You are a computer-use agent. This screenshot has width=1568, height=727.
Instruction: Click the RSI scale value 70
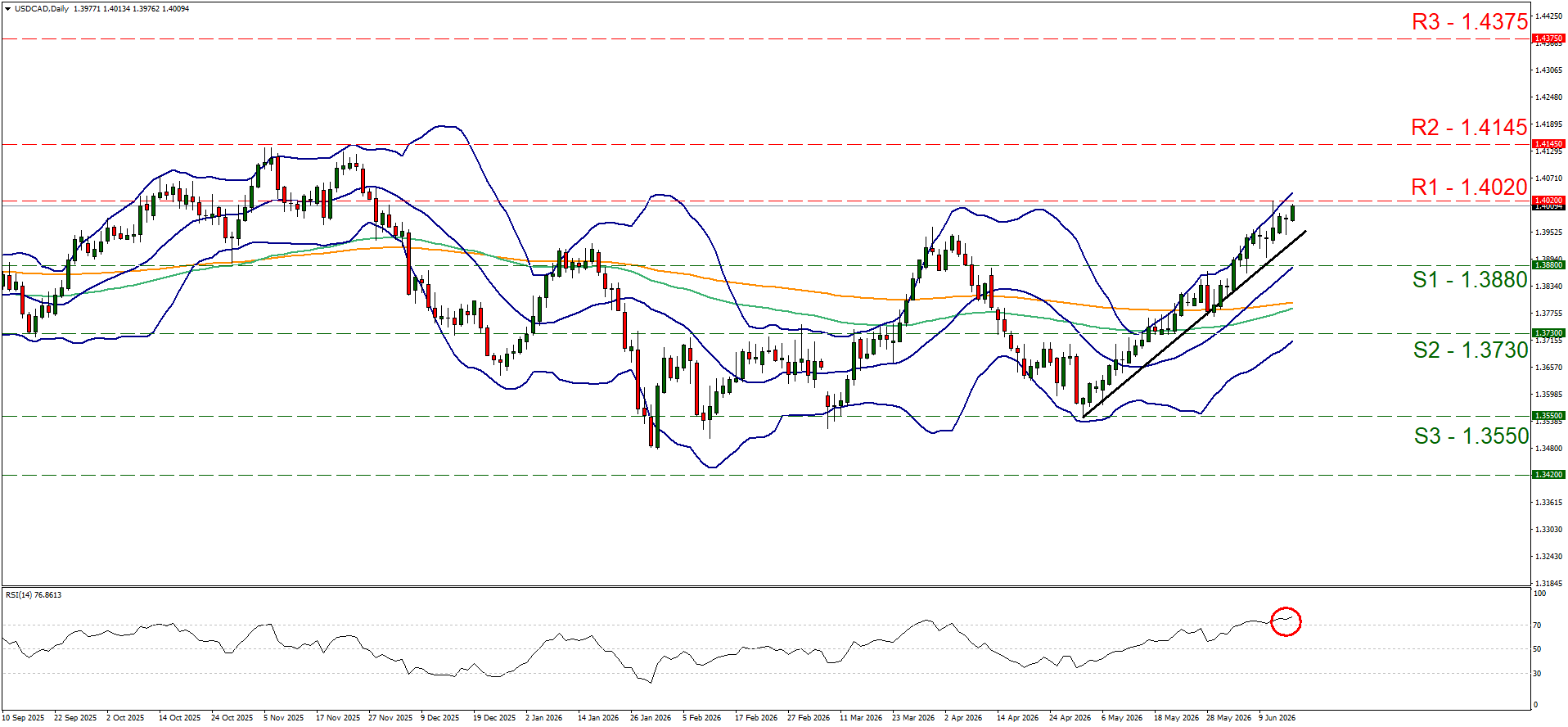[1538, 625]
